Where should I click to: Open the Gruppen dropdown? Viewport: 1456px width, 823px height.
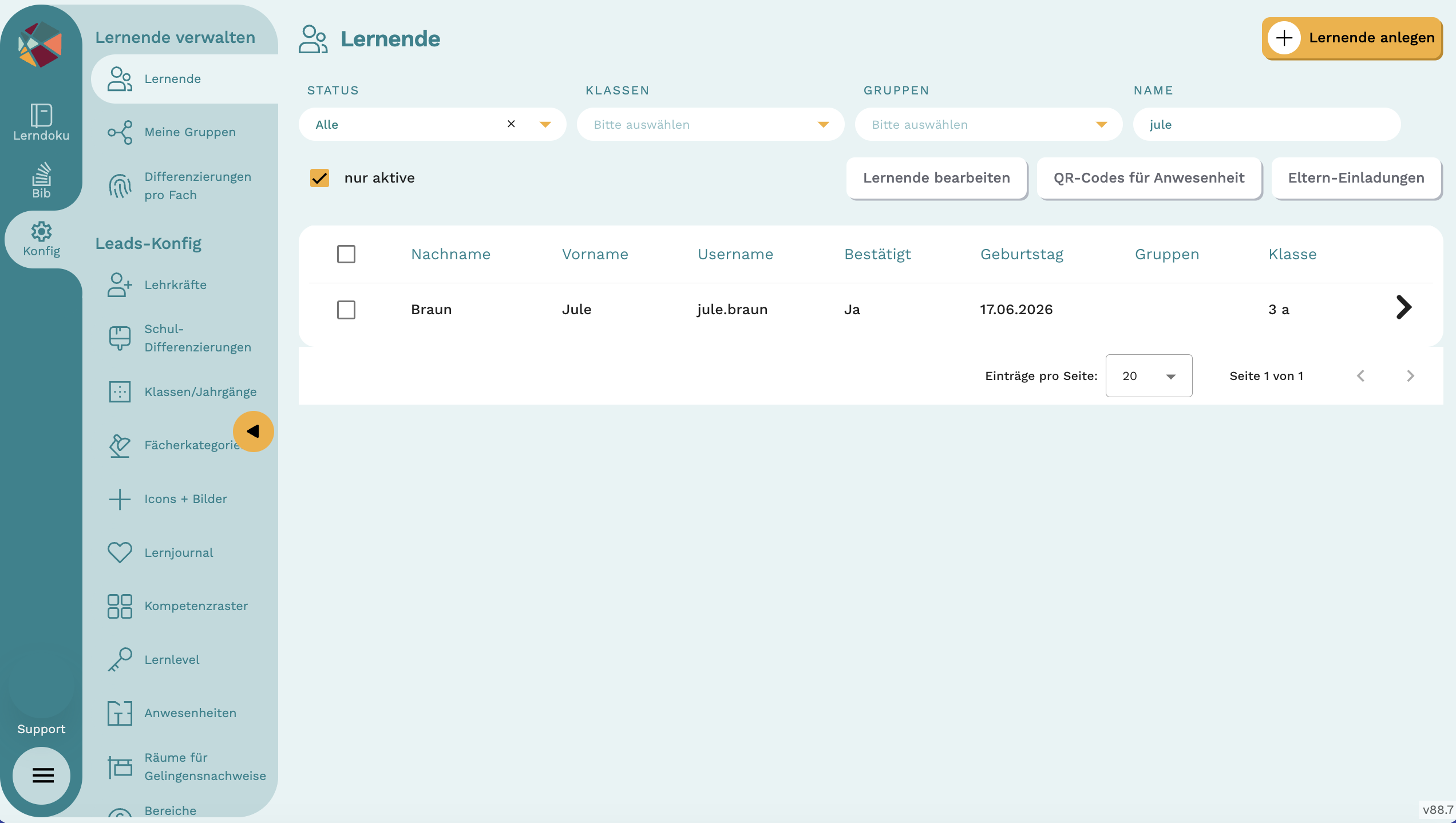click(x=988, y=124)
